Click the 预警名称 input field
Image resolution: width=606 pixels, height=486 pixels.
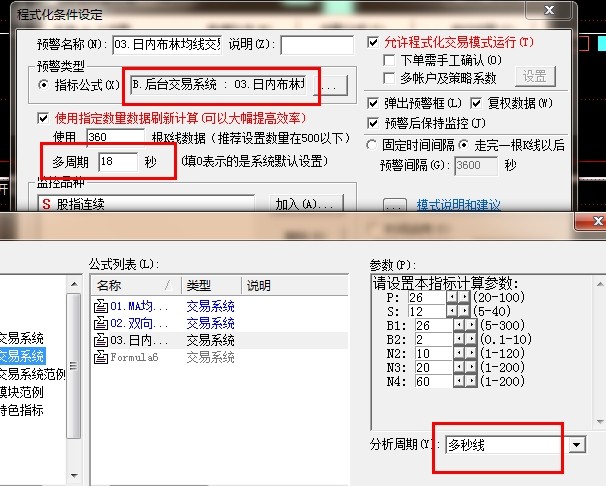[167, 44]
